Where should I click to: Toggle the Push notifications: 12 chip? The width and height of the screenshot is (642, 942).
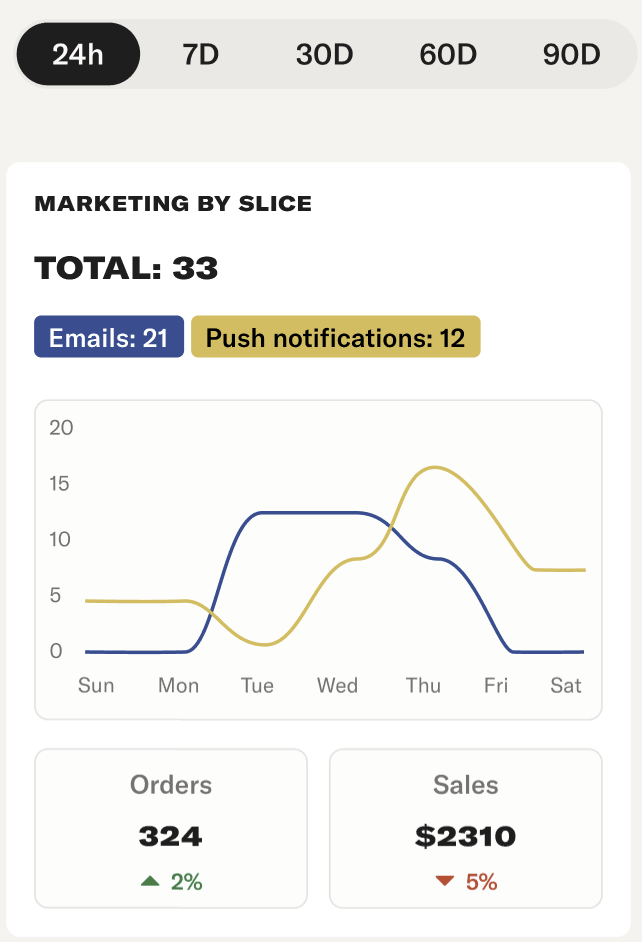pyautogui.click(x=335, y=338)
